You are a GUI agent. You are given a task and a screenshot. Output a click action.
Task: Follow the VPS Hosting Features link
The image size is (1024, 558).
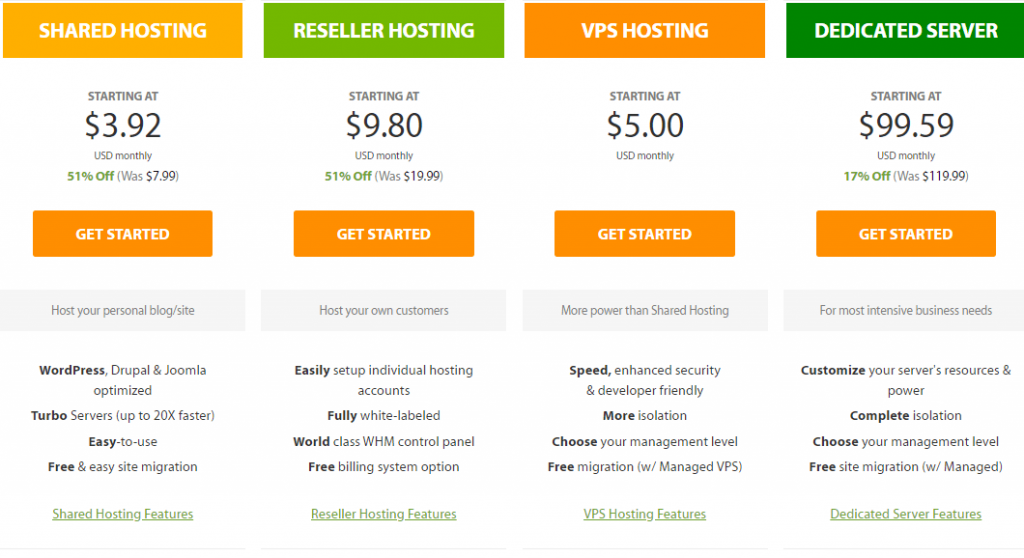(645, 514)
